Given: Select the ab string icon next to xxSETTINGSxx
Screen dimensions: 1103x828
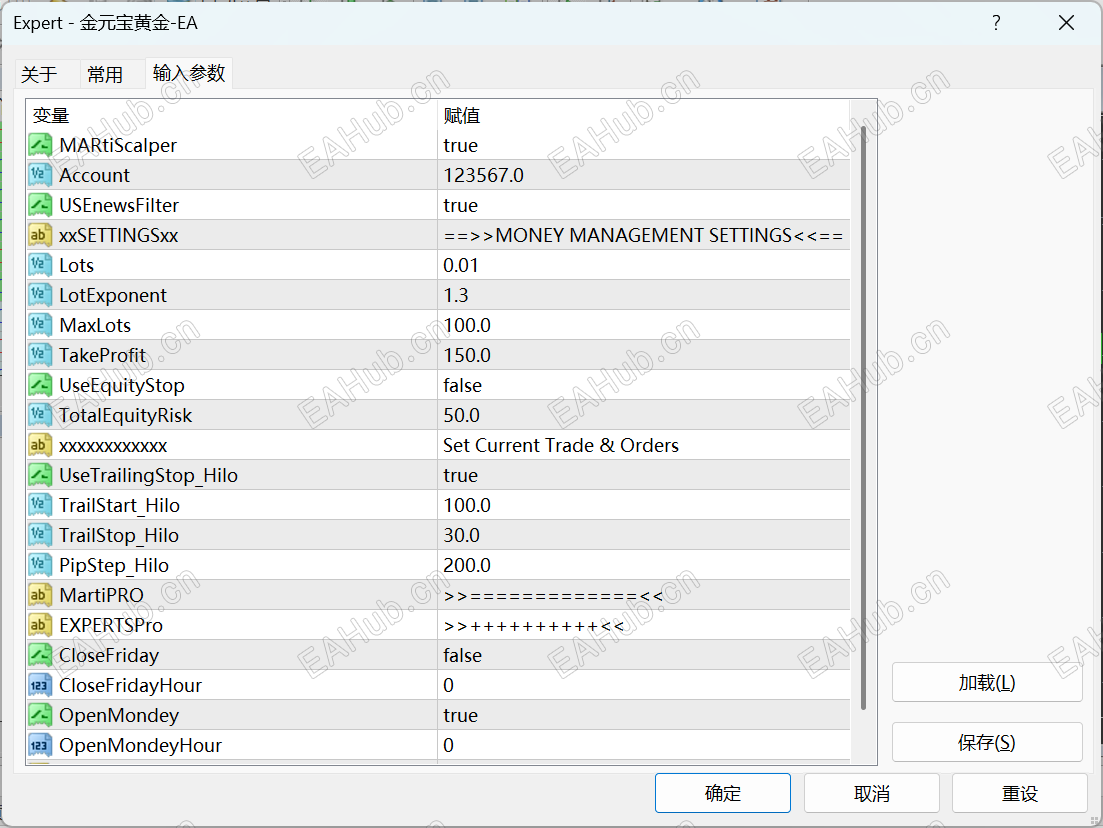Looking at the screenshot, I should 40,235.
